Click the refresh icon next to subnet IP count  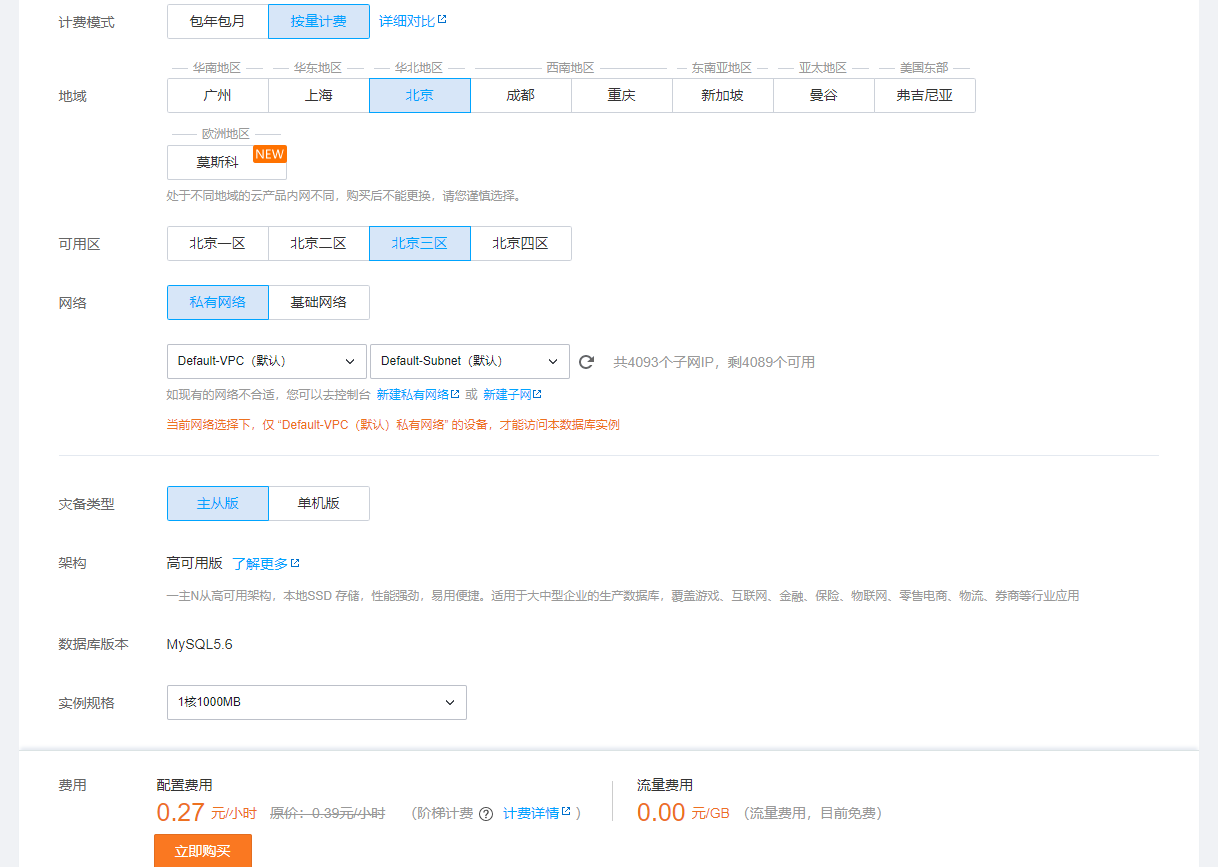click(x=587, y=361)
